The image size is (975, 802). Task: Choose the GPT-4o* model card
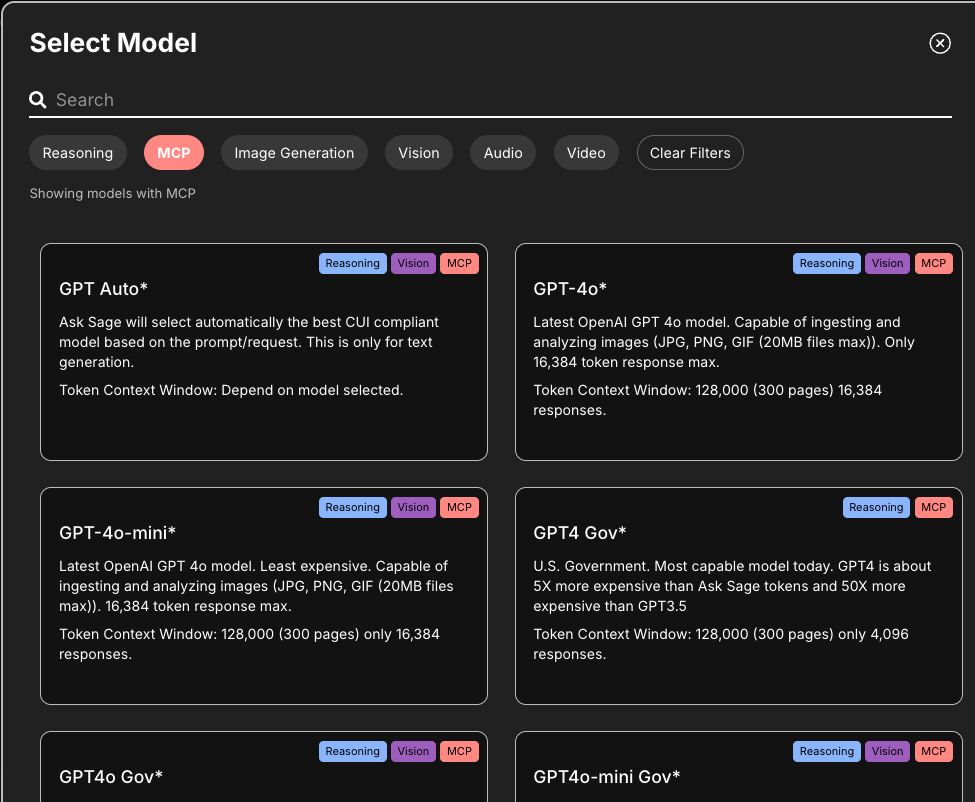click(x=739, y=352)
